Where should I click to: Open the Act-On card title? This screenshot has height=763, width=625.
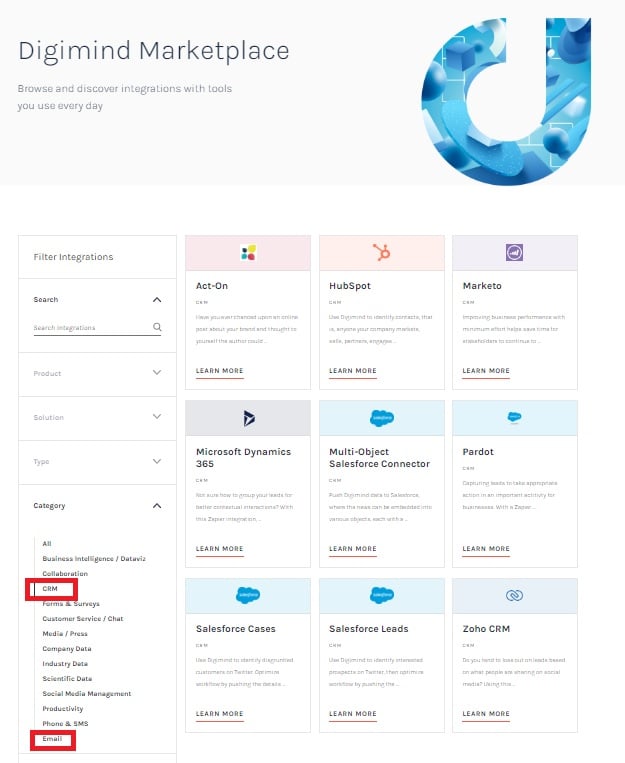tap(212, 286)
